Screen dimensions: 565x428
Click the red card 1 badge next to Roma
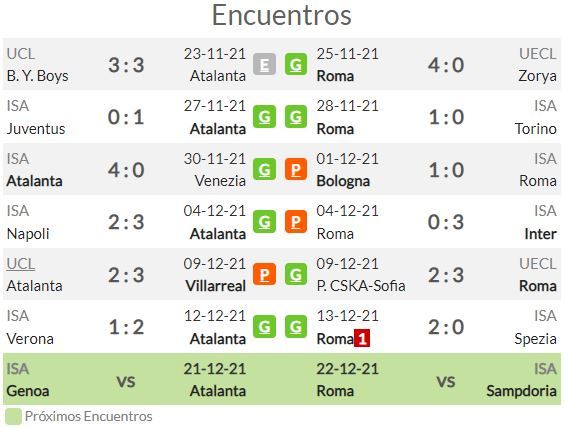362,338
